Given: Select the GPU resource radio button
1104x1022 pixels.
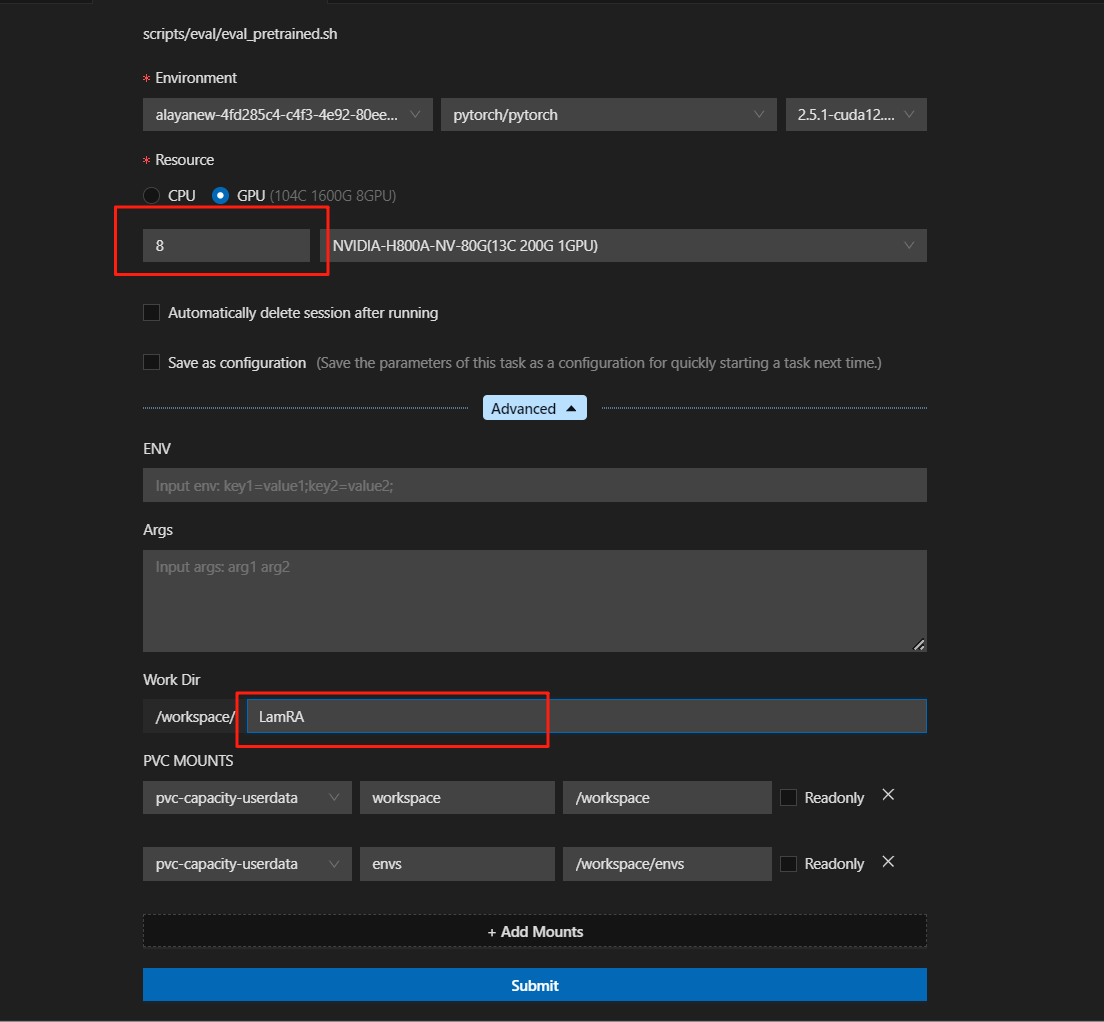Looking at the screenshot, I should click(x=220, y=196).
